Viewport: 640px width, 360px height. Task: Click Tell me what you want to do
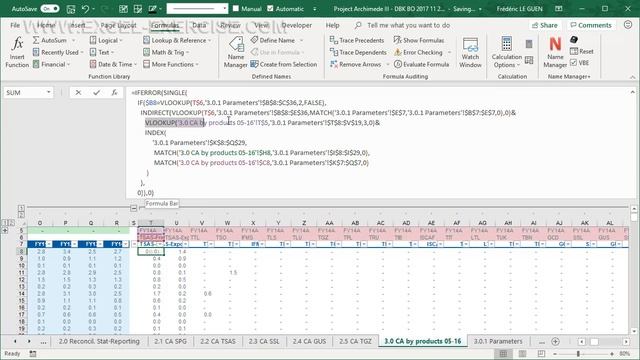pos(408,25)
